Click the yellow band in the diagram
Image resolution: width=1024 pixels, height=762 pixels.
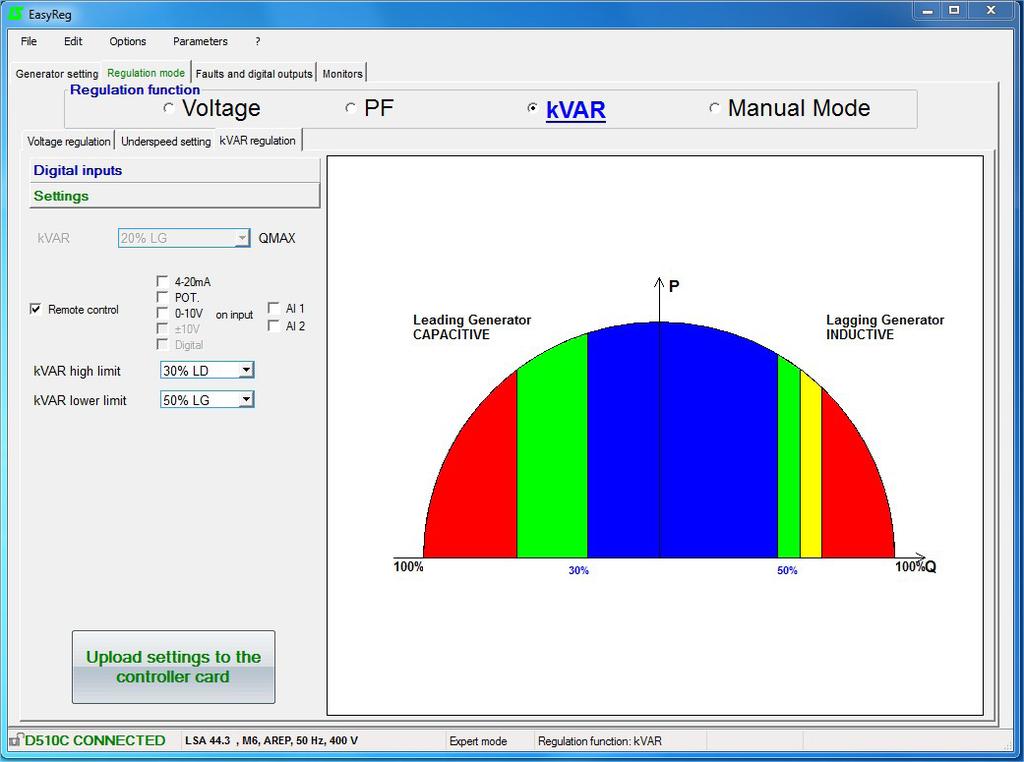click(810, 470)
